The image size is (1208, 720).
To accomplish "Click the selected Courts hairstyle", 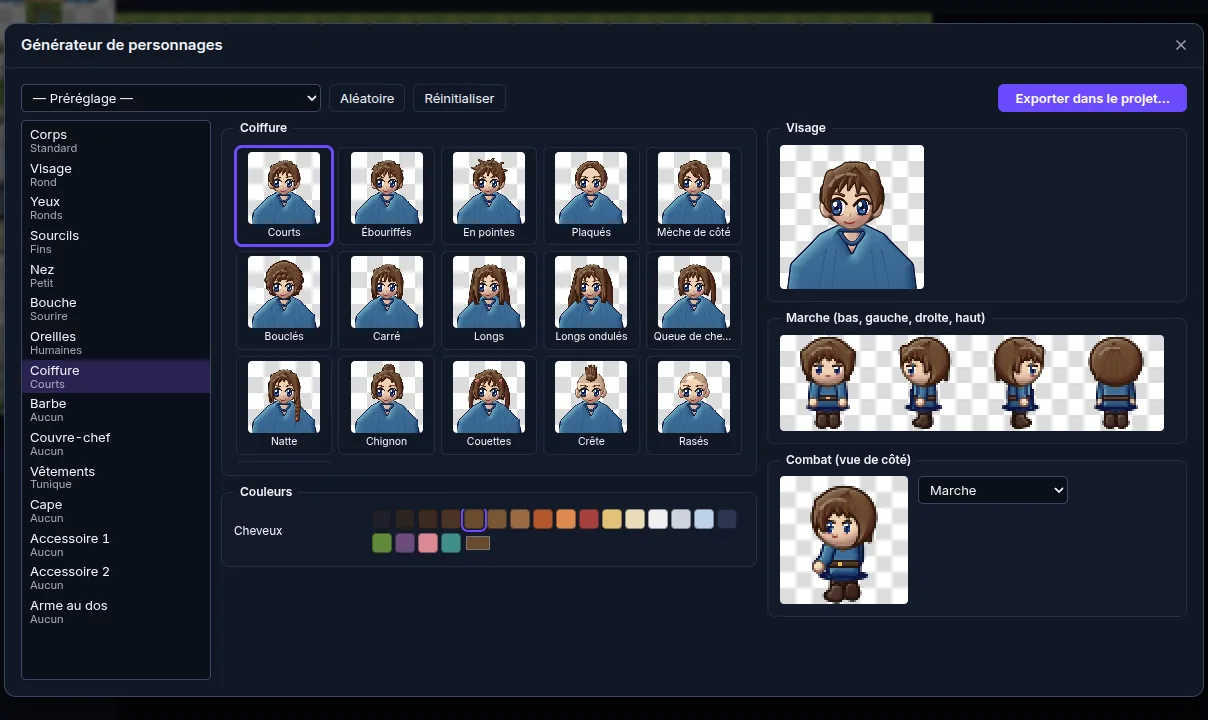I will coord(284,196).
